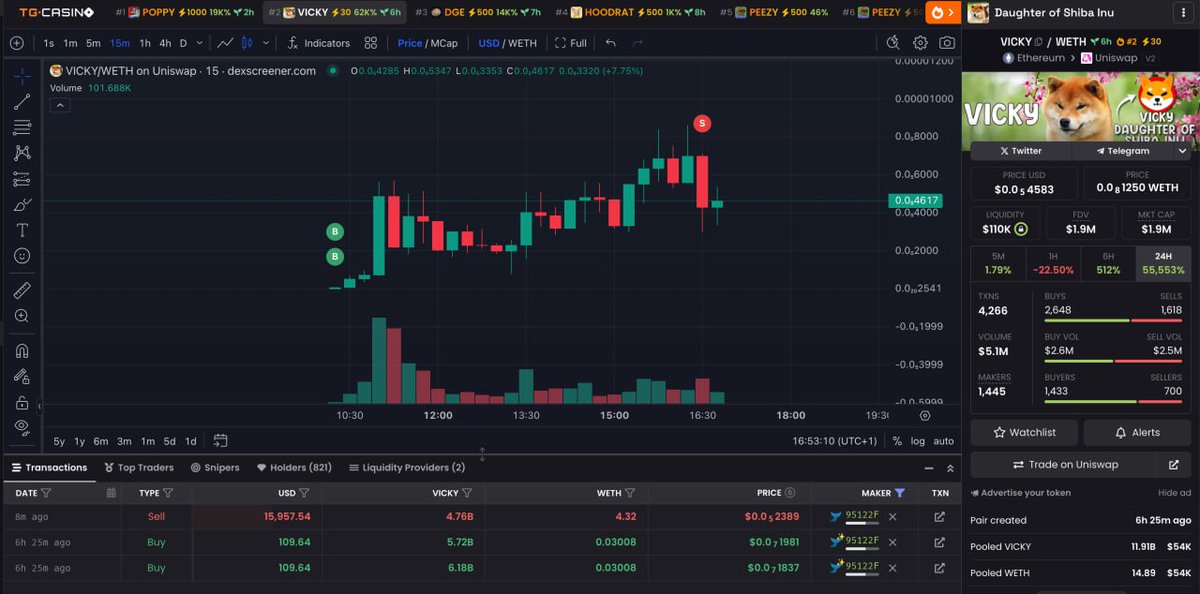Add VICKY to Watchlist

click(x=1026, y=432)
